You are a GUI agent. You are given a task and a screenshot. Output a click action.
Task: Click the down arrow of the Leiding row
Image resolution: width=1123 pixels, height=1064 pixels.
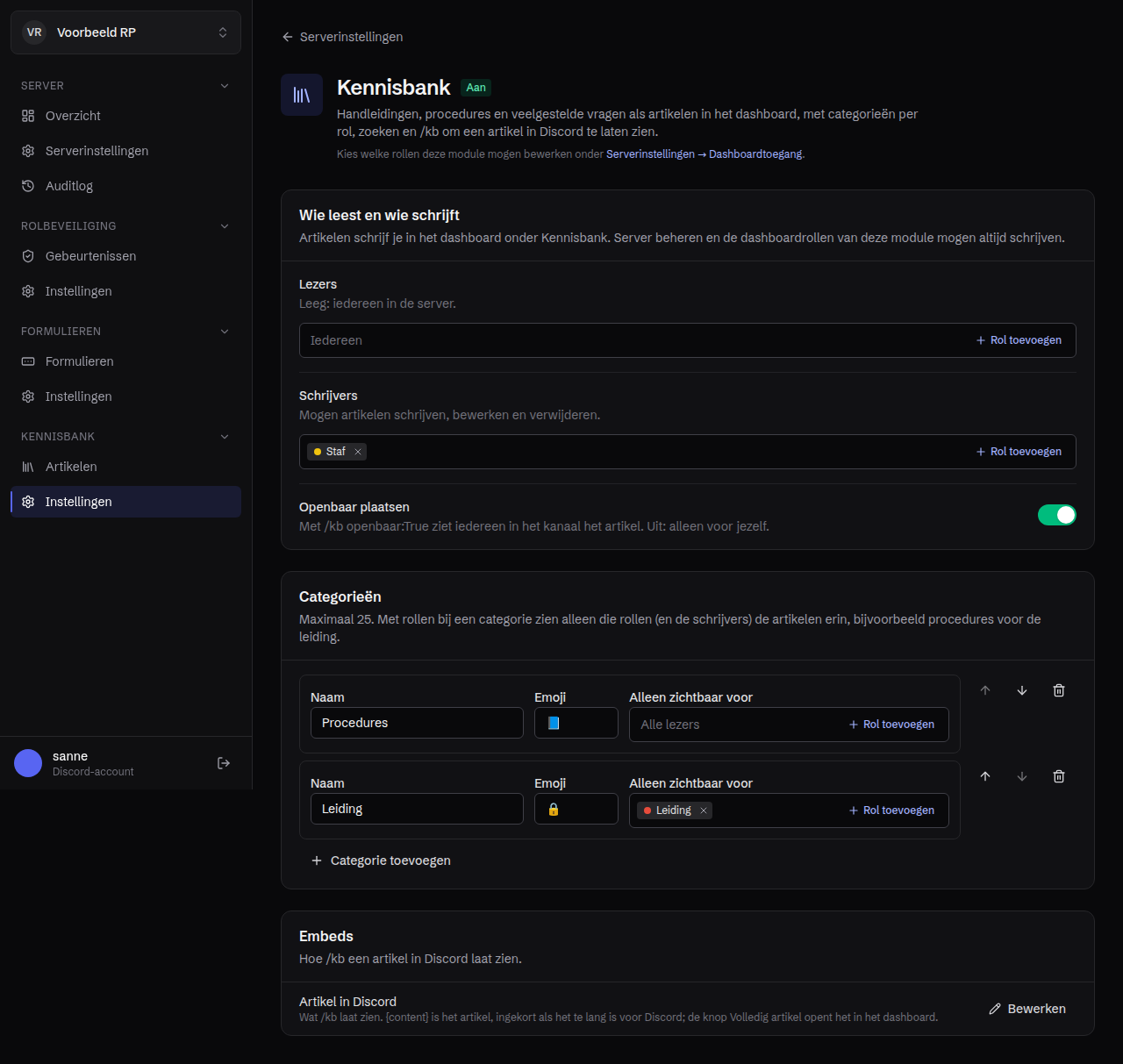[1022, 776]
